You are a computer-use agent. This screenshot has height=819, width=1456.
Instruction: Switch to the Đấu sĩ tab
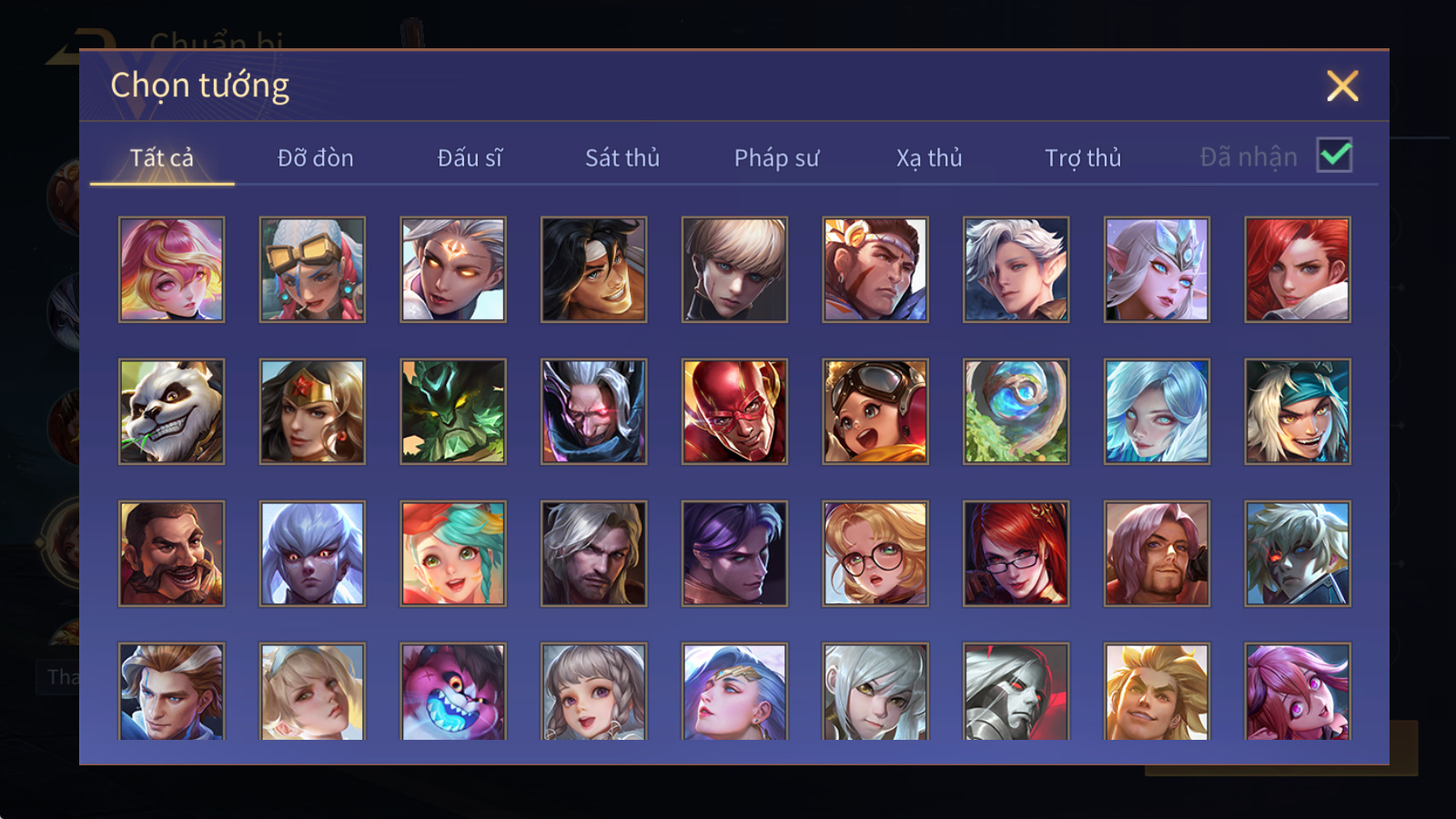[x=470, y=157]
